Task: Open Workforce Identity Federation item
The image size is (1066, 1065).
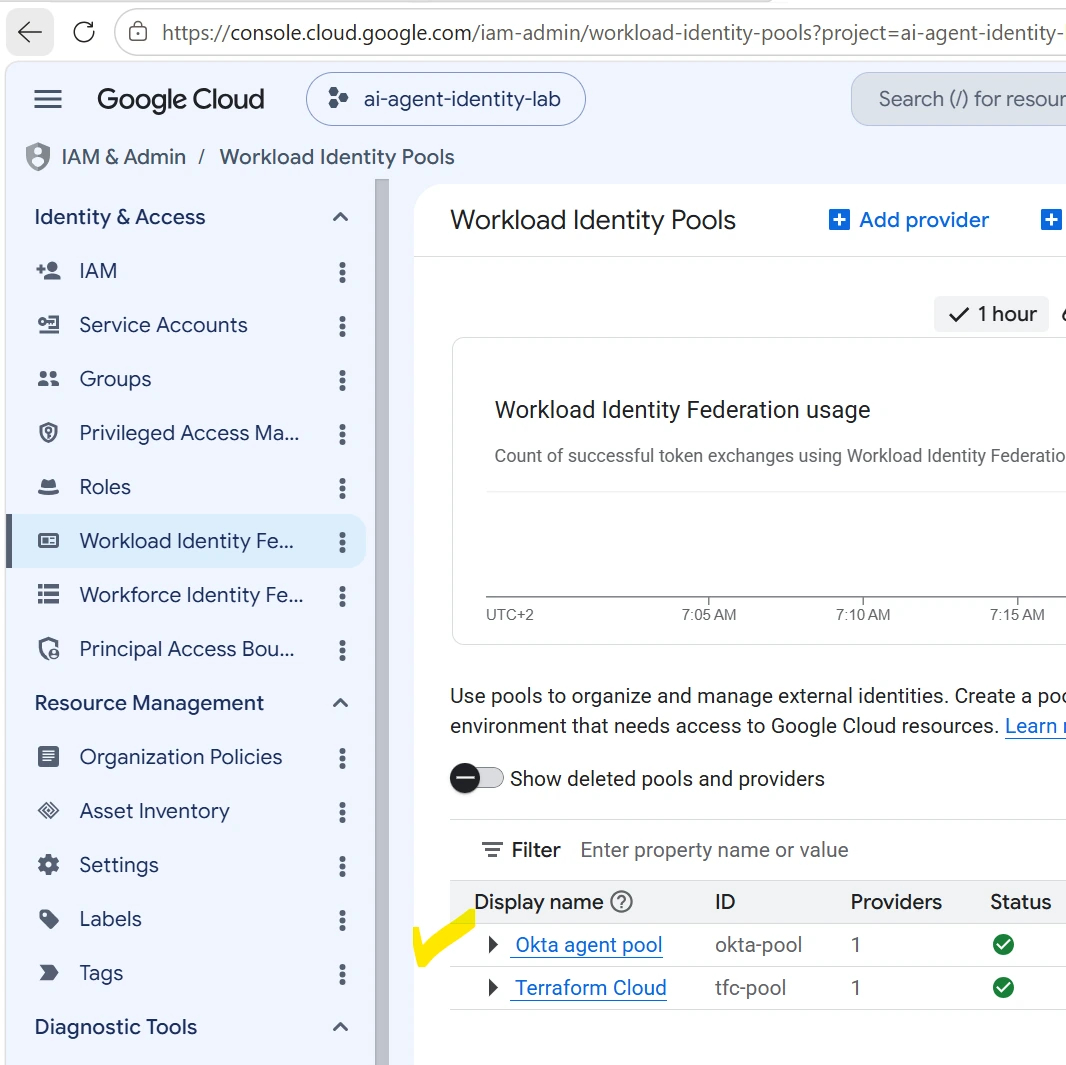Action: click(x=191, y=595)
